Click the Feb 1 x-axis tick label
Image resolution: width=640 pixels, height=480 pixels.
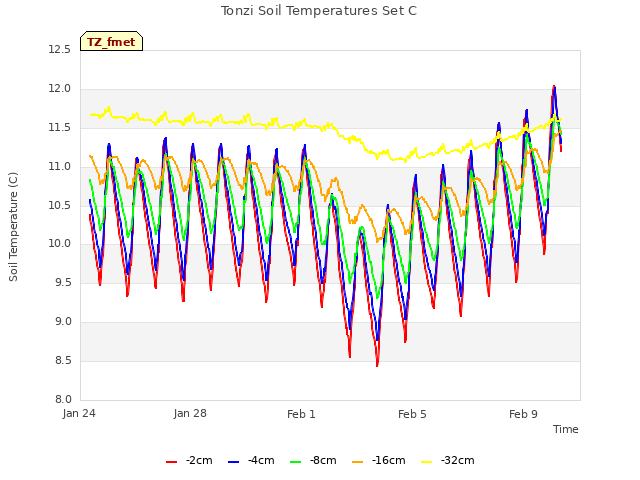pyautogui.click(x=301, y=414)
